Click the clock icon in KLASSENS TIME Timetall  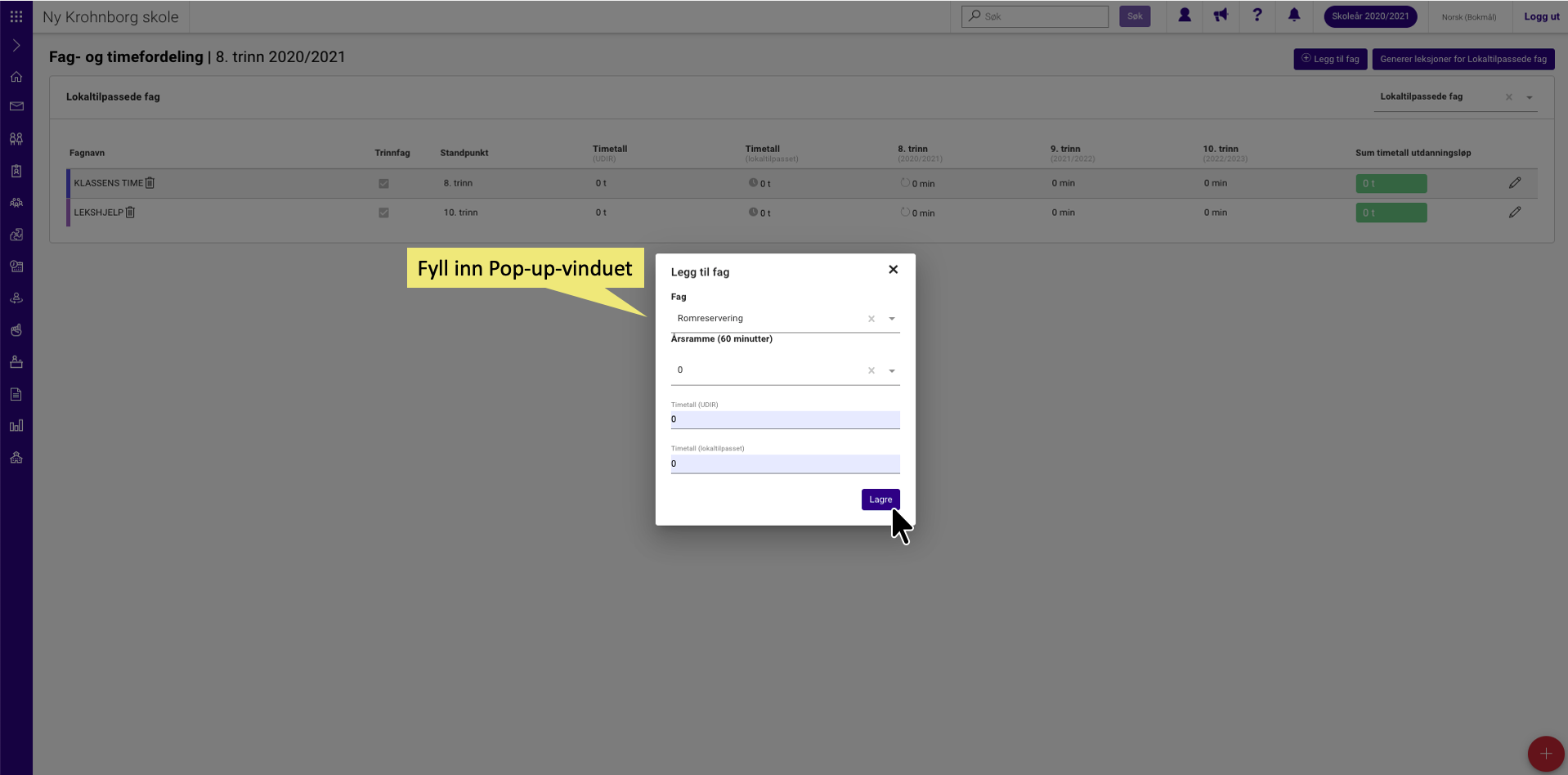tap(753, 183)
